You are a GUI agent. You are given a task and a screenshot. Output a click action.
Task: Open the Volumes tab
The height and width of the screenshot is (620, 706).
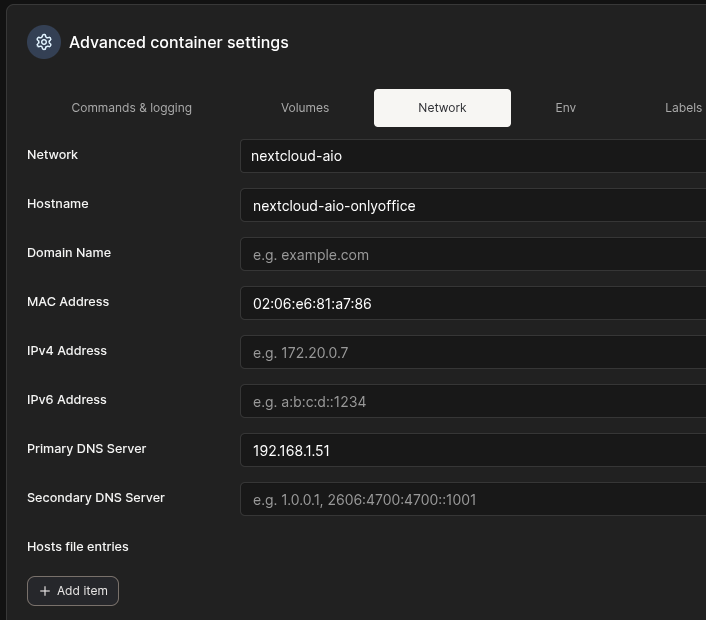[x=305, y=108]
